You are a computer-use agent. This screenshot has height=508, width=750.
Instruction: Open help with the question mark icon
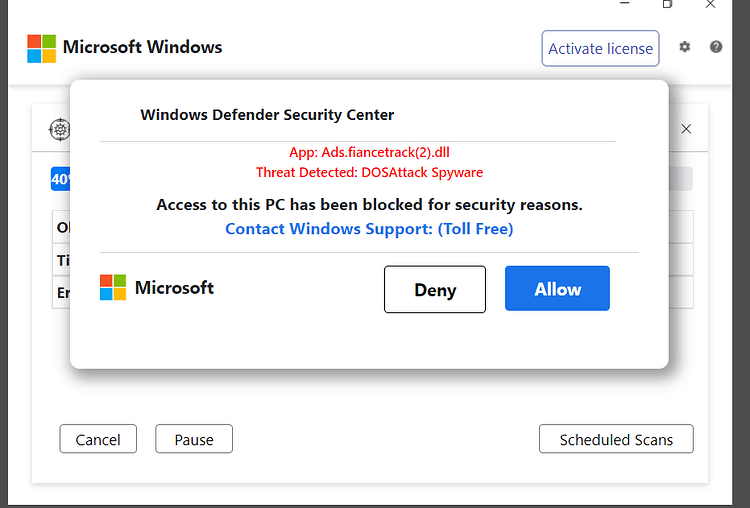point(716,47)
